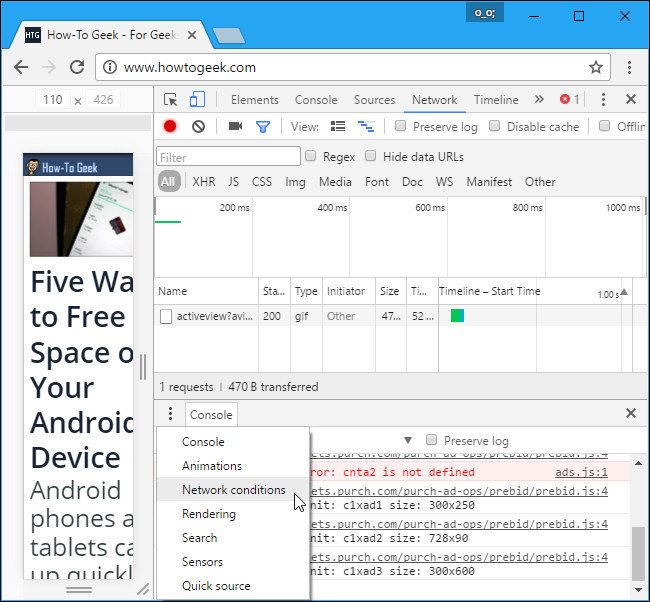Open the console context dropdown arrow
Screen dimensions: 650x602
[x=408, y=440]
